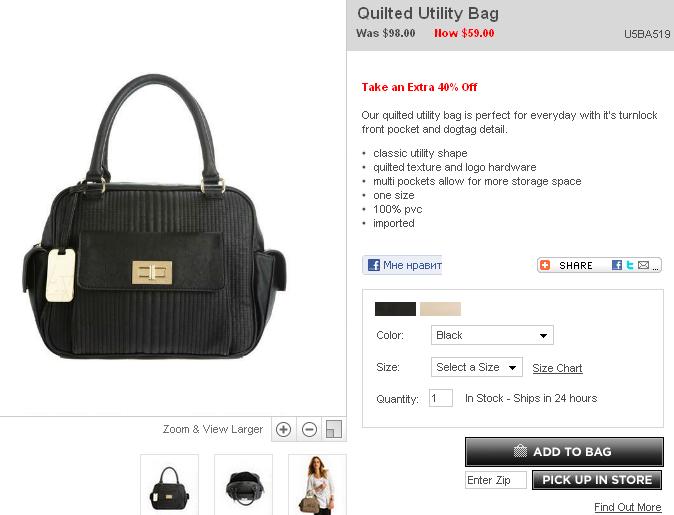
Task: Open the Color dropdown showing Black
Action: [x=492, y=335]
